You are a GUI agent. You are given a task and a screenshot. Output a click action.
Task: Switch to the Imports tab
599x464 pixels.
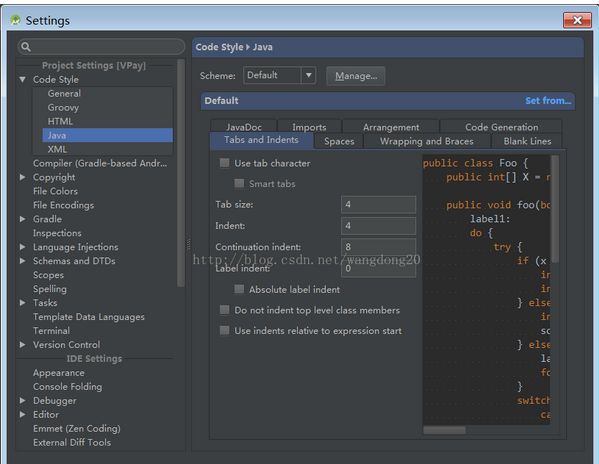click(309, 127)
